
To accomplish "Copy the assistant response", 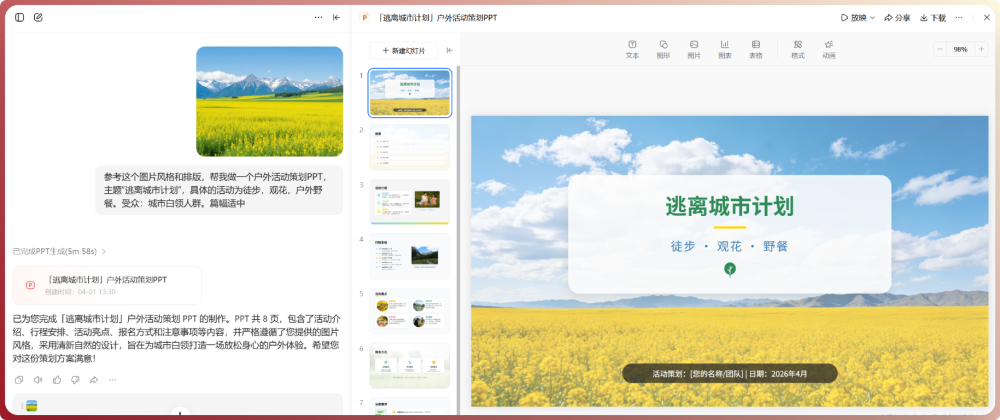I will [x=19, y=380].
